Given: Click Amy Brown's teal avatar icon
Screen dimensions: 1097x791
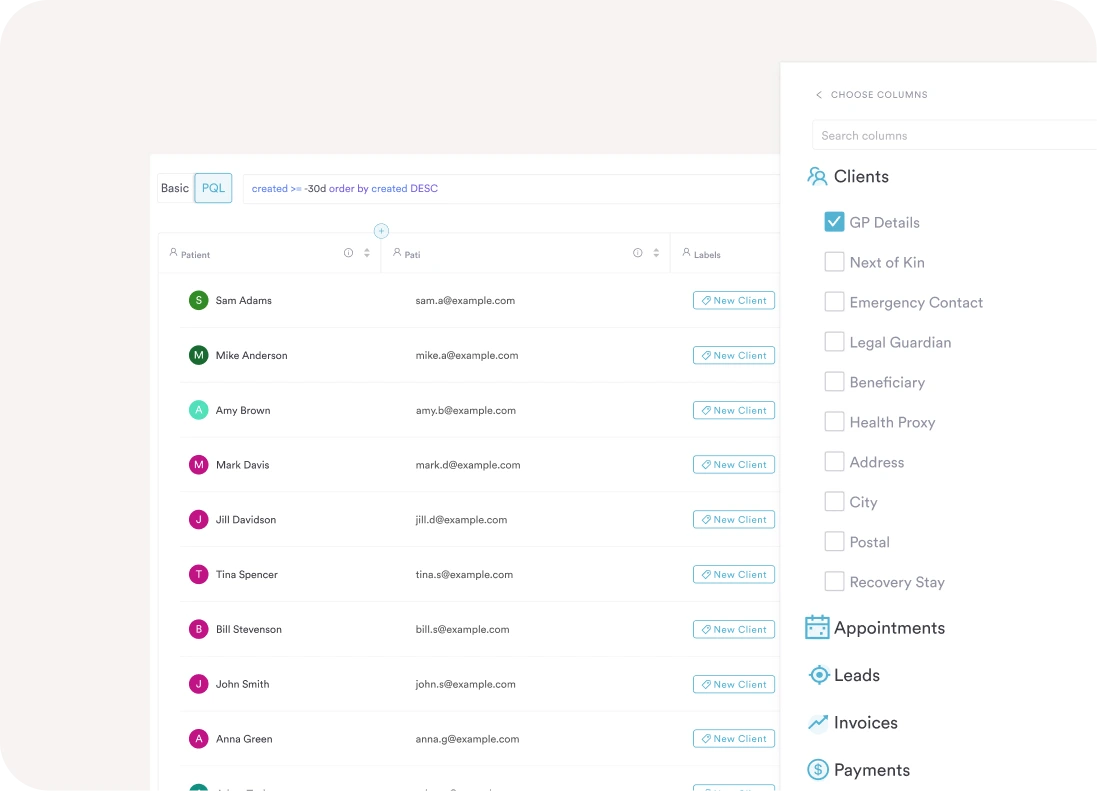Looking at the screenshot, I should click(x=199, y=410).
